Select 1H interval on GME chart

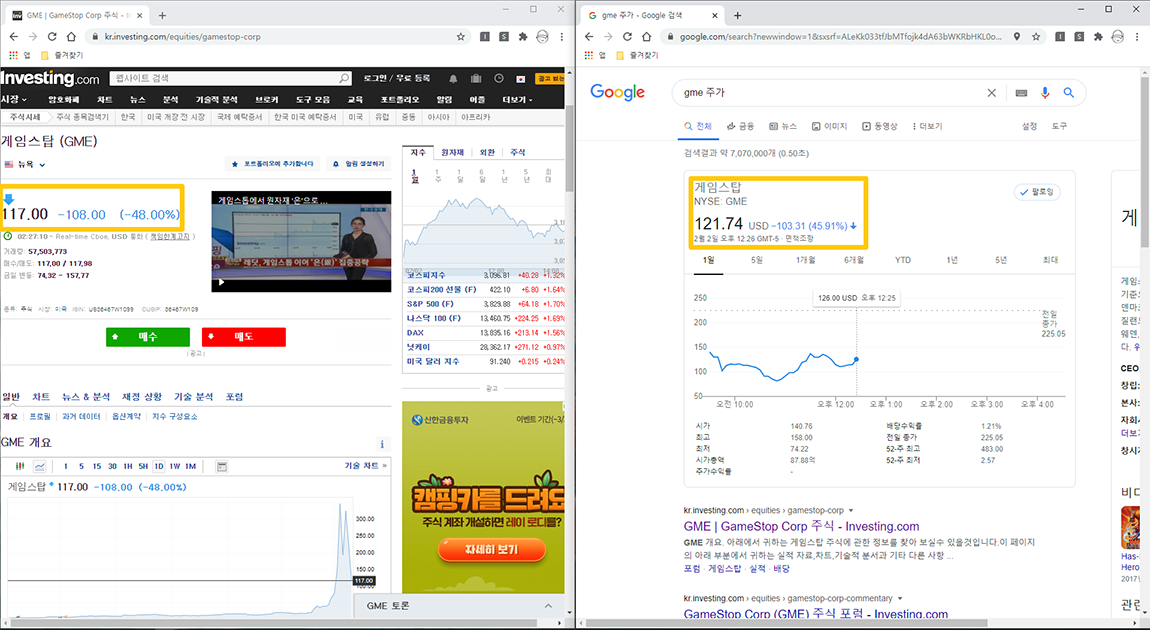click(128, 466)
